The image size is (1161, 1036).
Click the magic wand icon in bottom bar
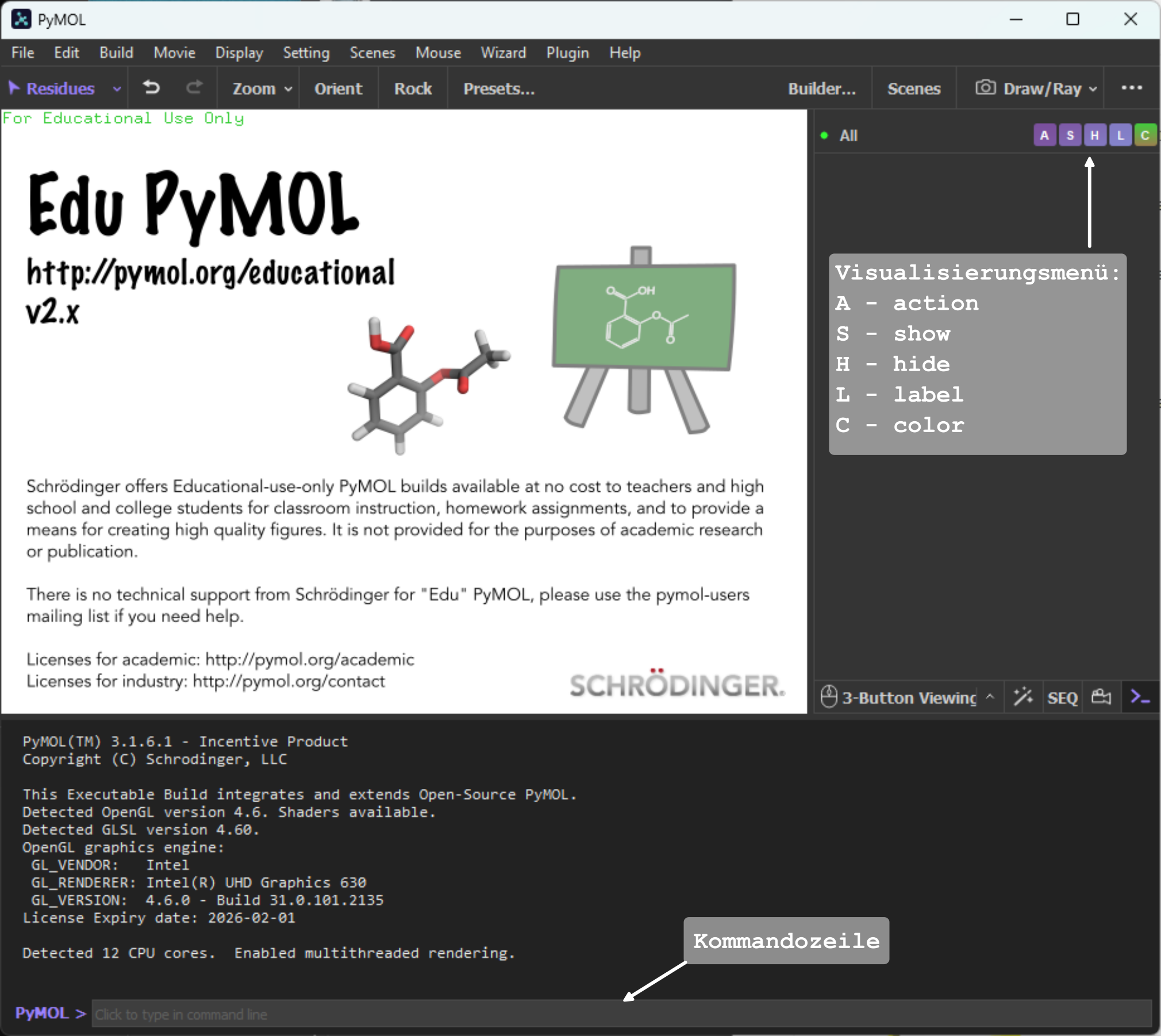point(1023,697)
